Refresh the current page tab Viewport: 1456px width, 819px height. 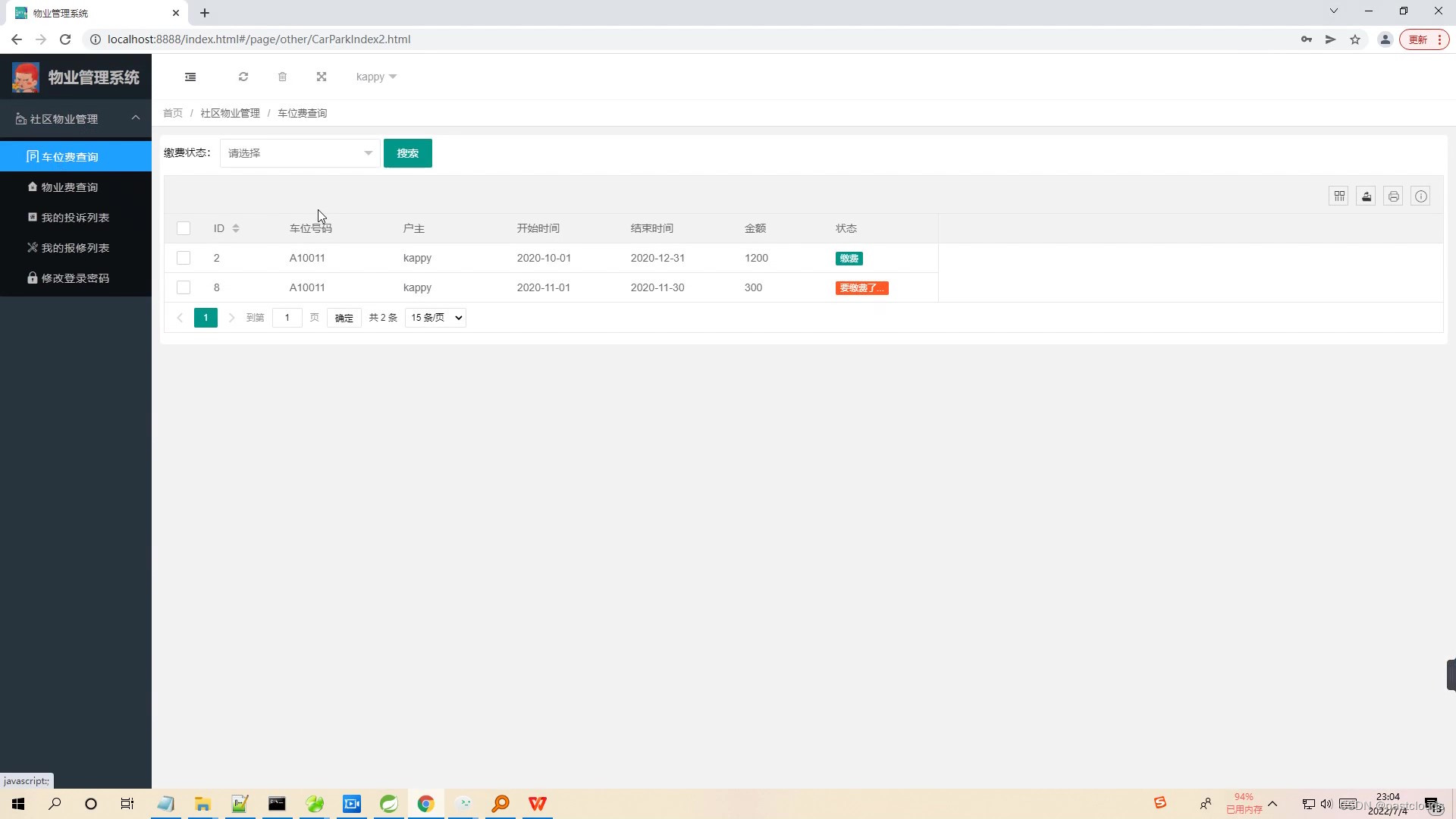pos(243,77)
